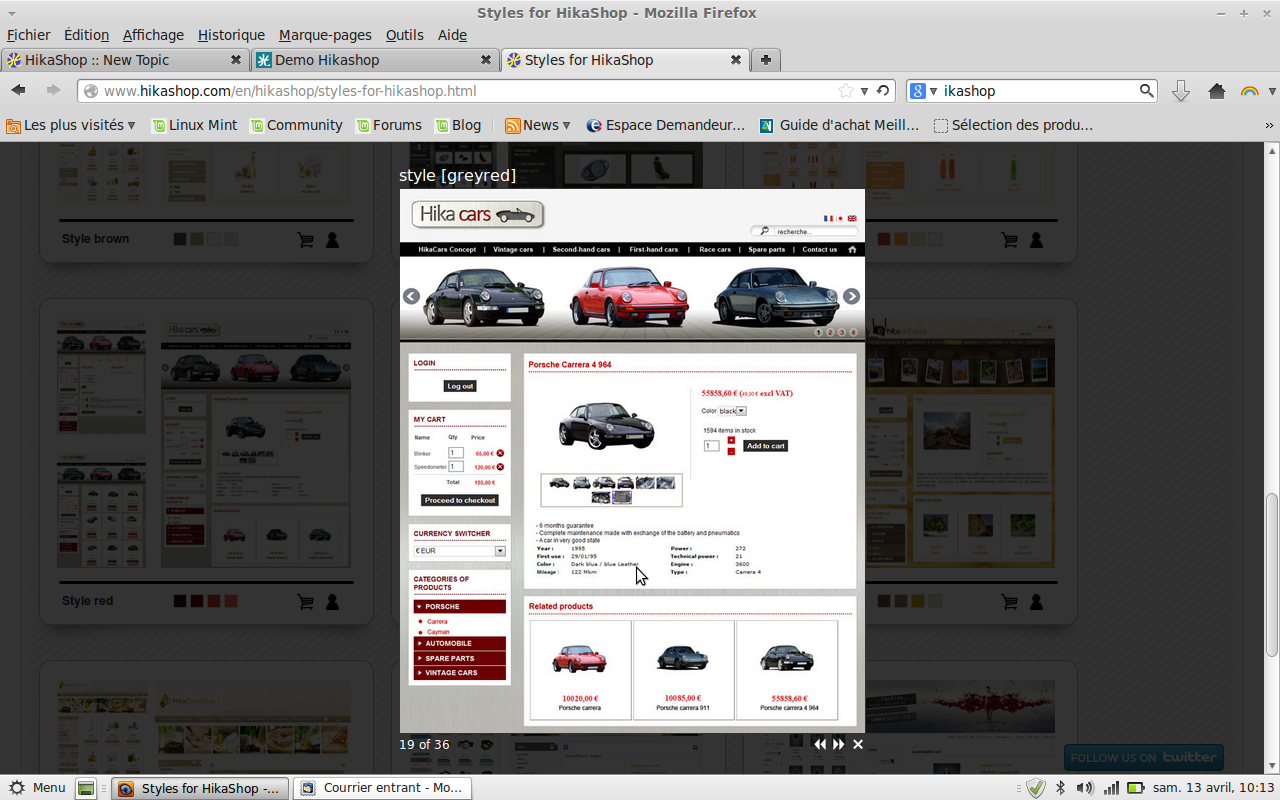Click the show-desktop icon beside Menu
The width and height of the screenshot is (1280, 800).
pyautogui.click(x=86, y=788)
